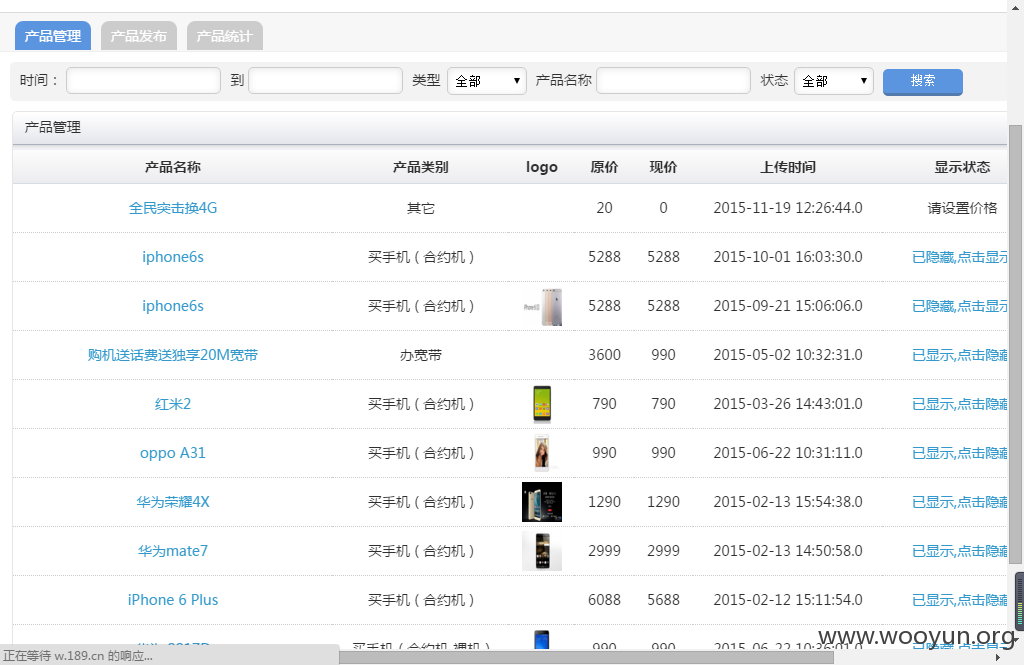Click the 办宽带 category cell
The width and height of the screenshot is (1024, 665).
pyautogui.click(x=421, y=355)
